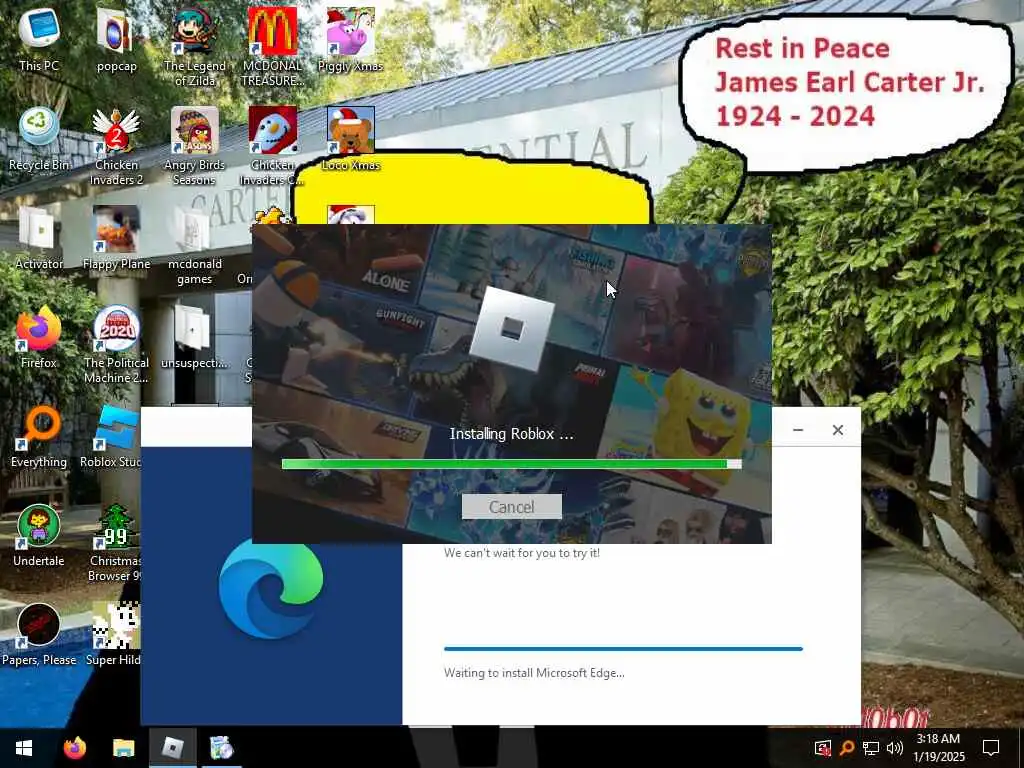Select the Activator desktop icon

(x=39, y=238)
